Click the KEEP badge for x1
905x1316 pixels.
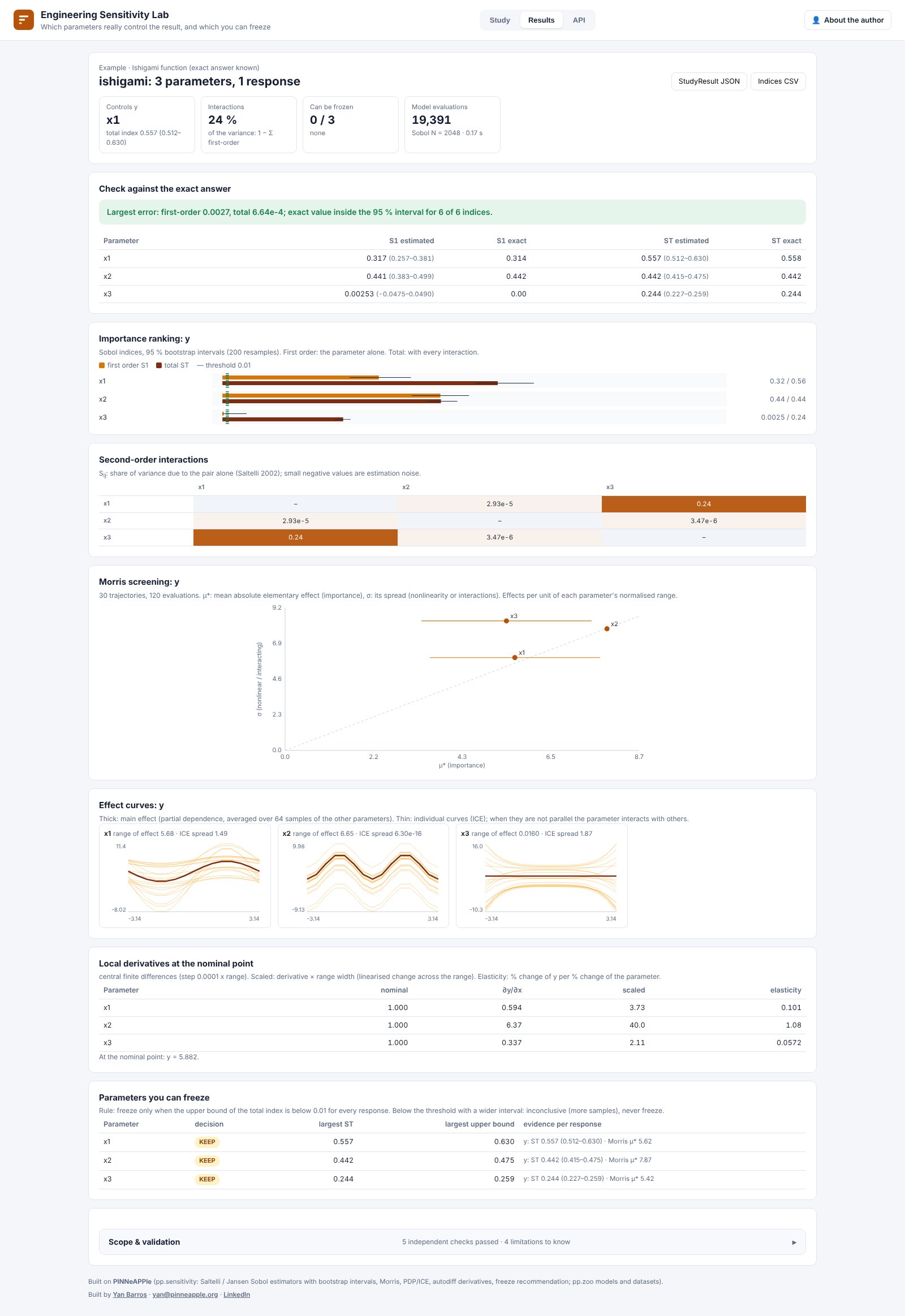click(x=207, y=1142)
